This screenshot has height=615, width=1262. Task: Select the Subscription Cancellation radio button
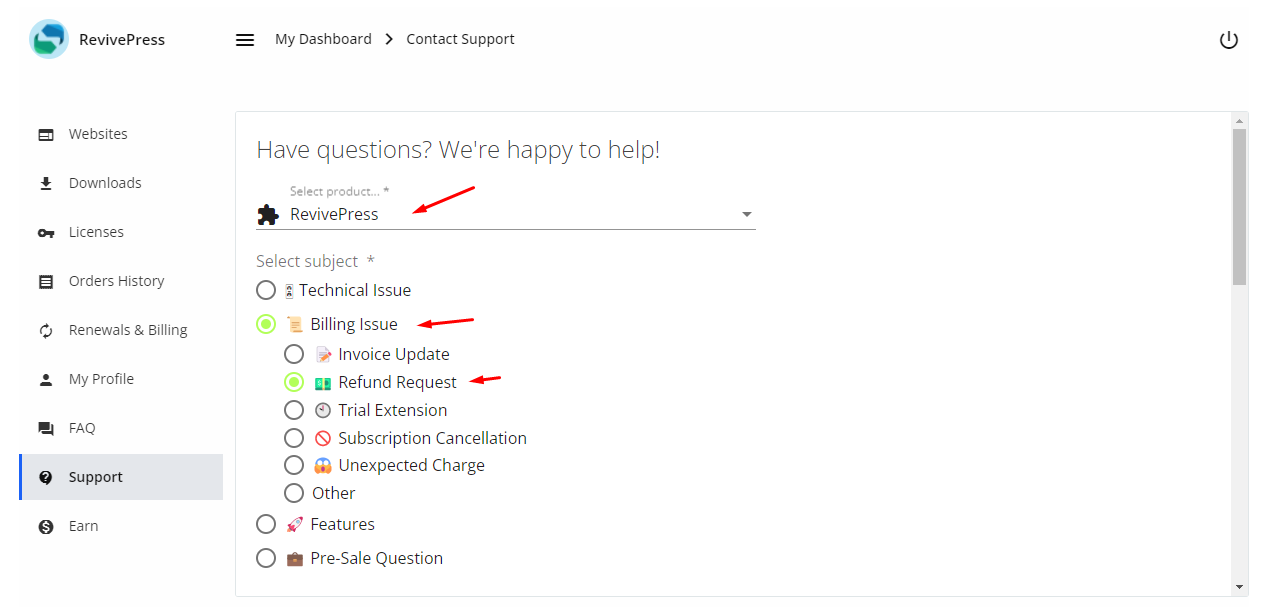pyautogui.click(x=294, y=438)
